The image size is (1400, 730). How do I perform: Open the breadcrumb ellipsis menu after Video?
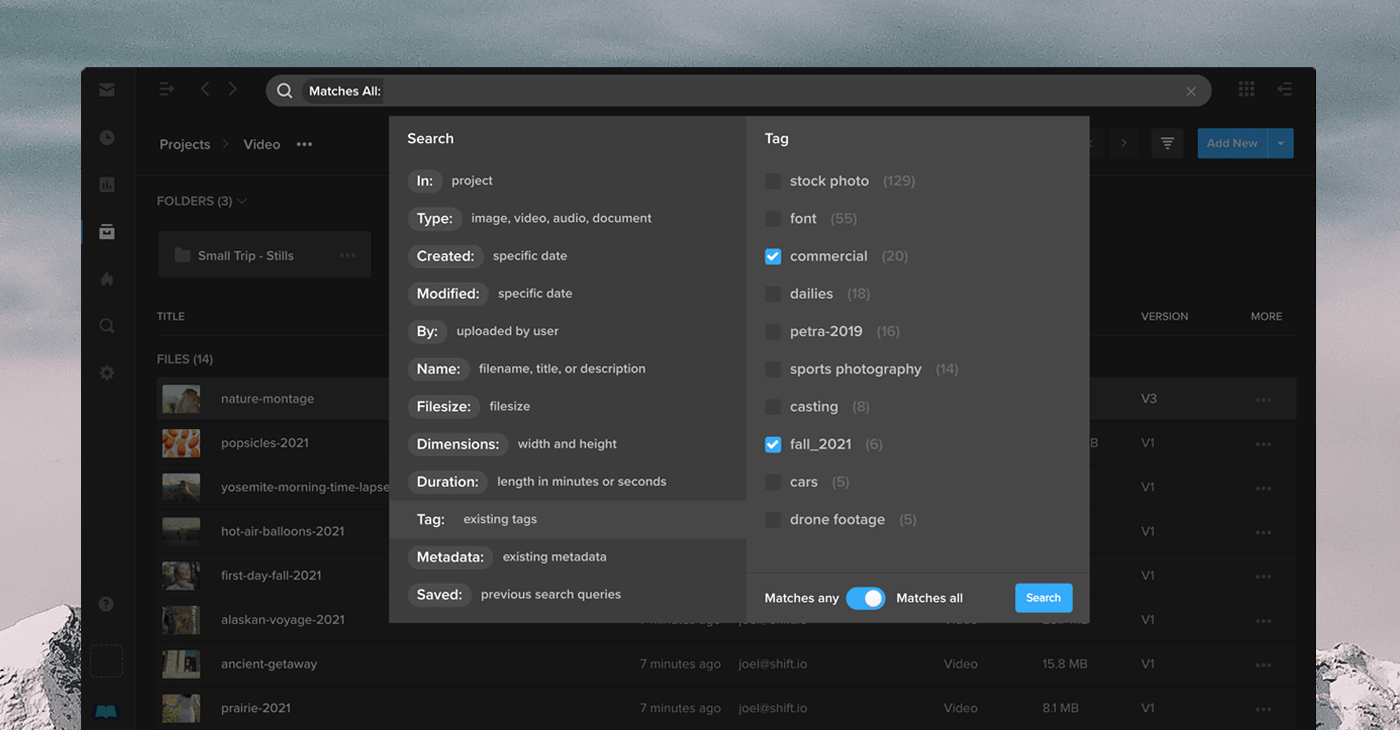(304, 144)
